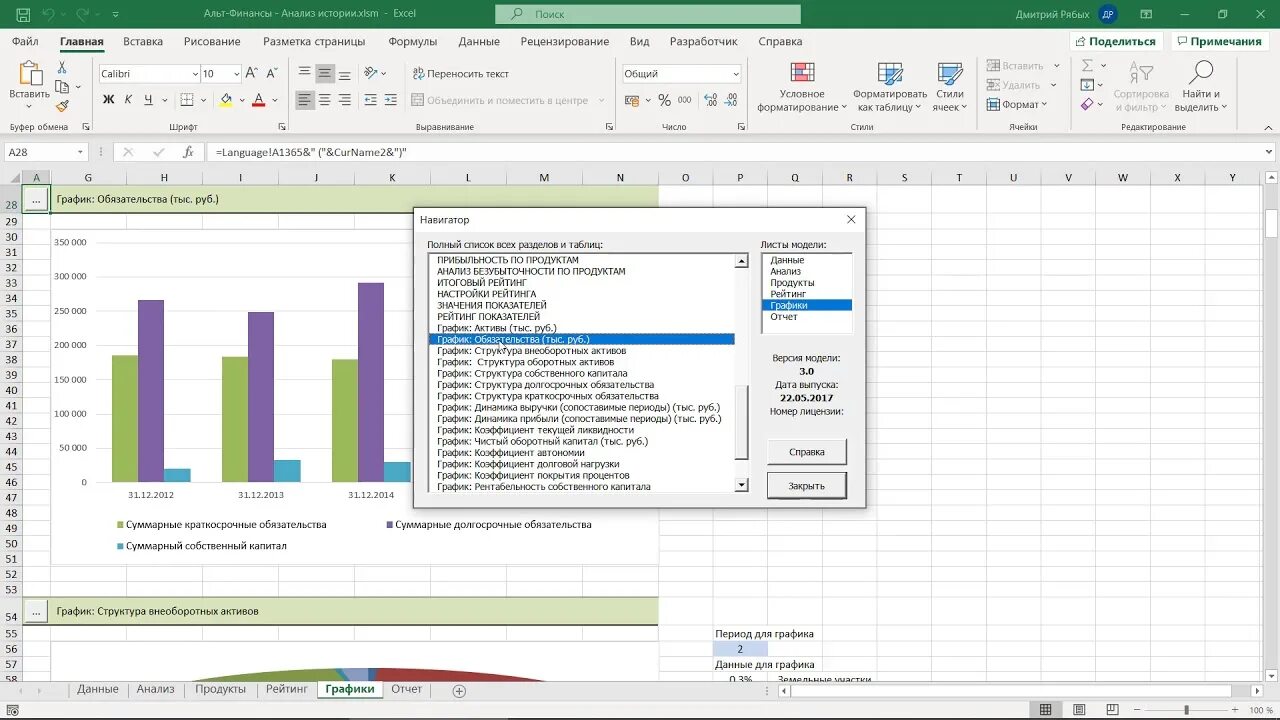Image resolution: width=1280 pixels, height=720 pixels.
Task: Click the Поделиться button
Action: click(1115, 41)
